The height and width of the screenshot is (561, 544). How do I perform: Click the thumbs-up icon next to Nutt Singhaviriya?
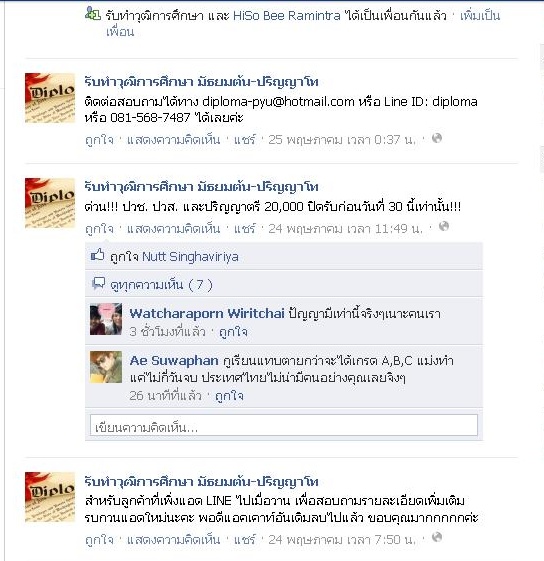point(97,255)
